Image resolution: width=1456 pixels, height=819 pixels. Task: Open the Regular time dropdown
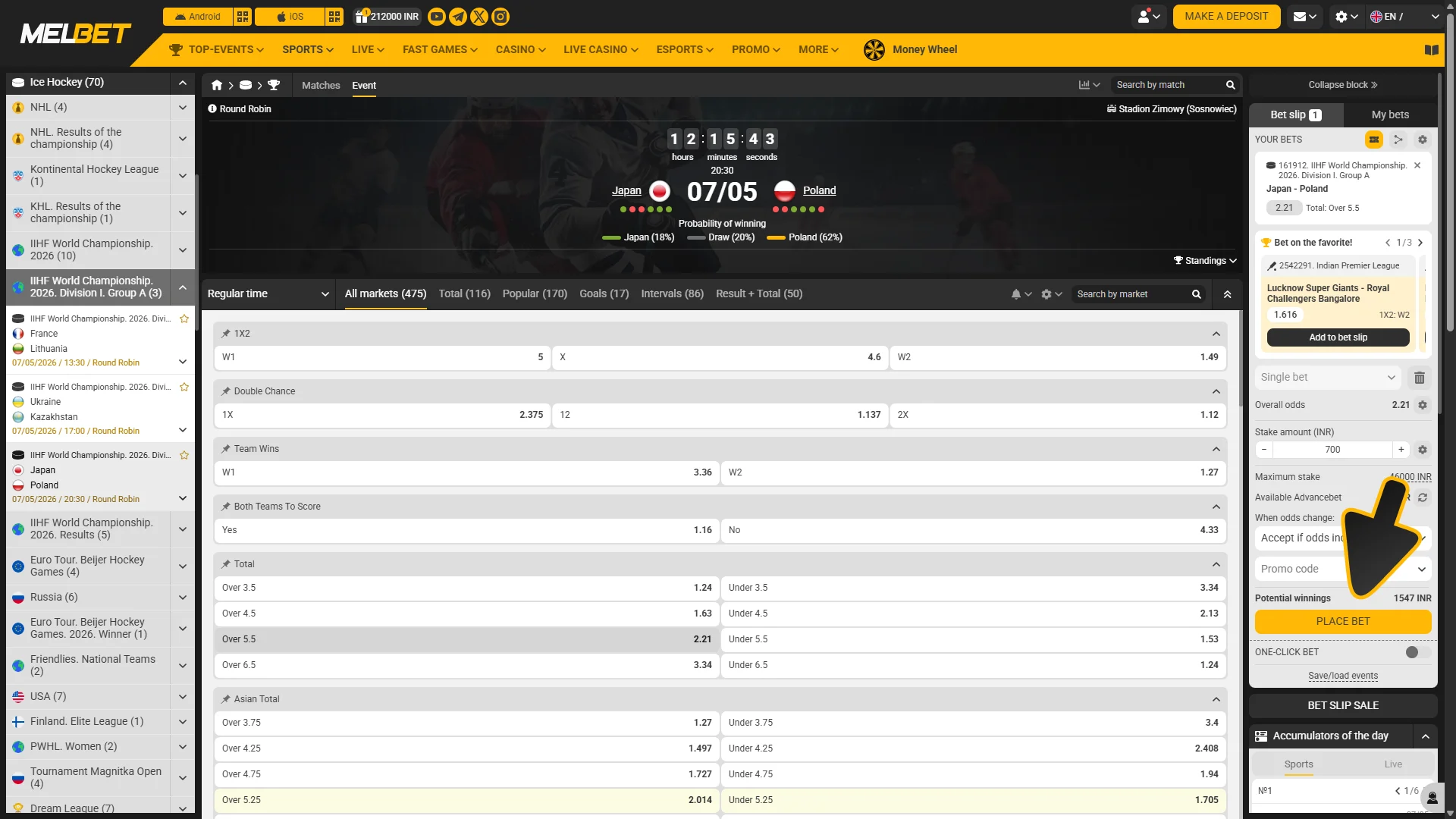pyautogui.click(x=268, y=294)
